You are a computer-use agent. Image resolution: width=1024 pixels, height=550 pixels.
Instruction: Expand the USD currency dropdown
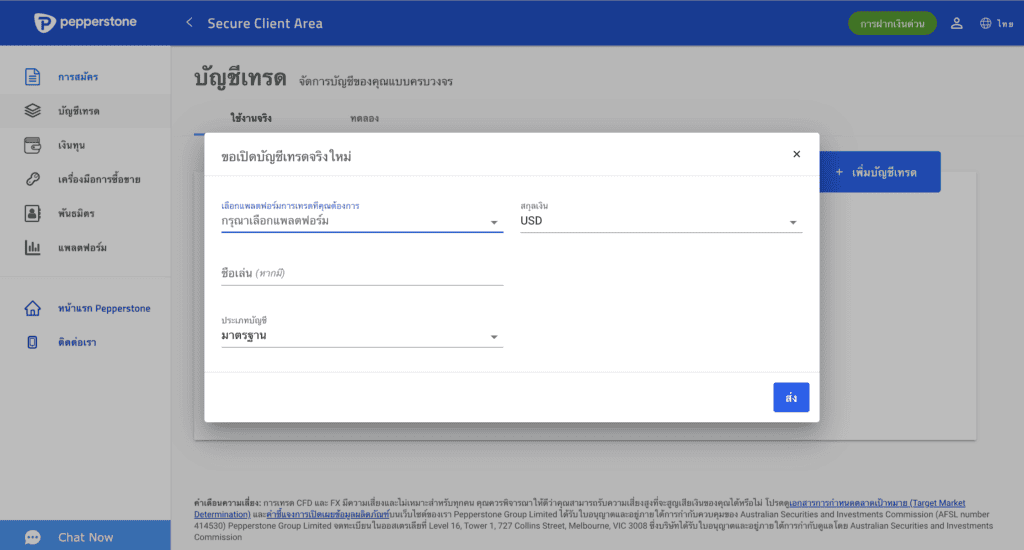point(660,221)
